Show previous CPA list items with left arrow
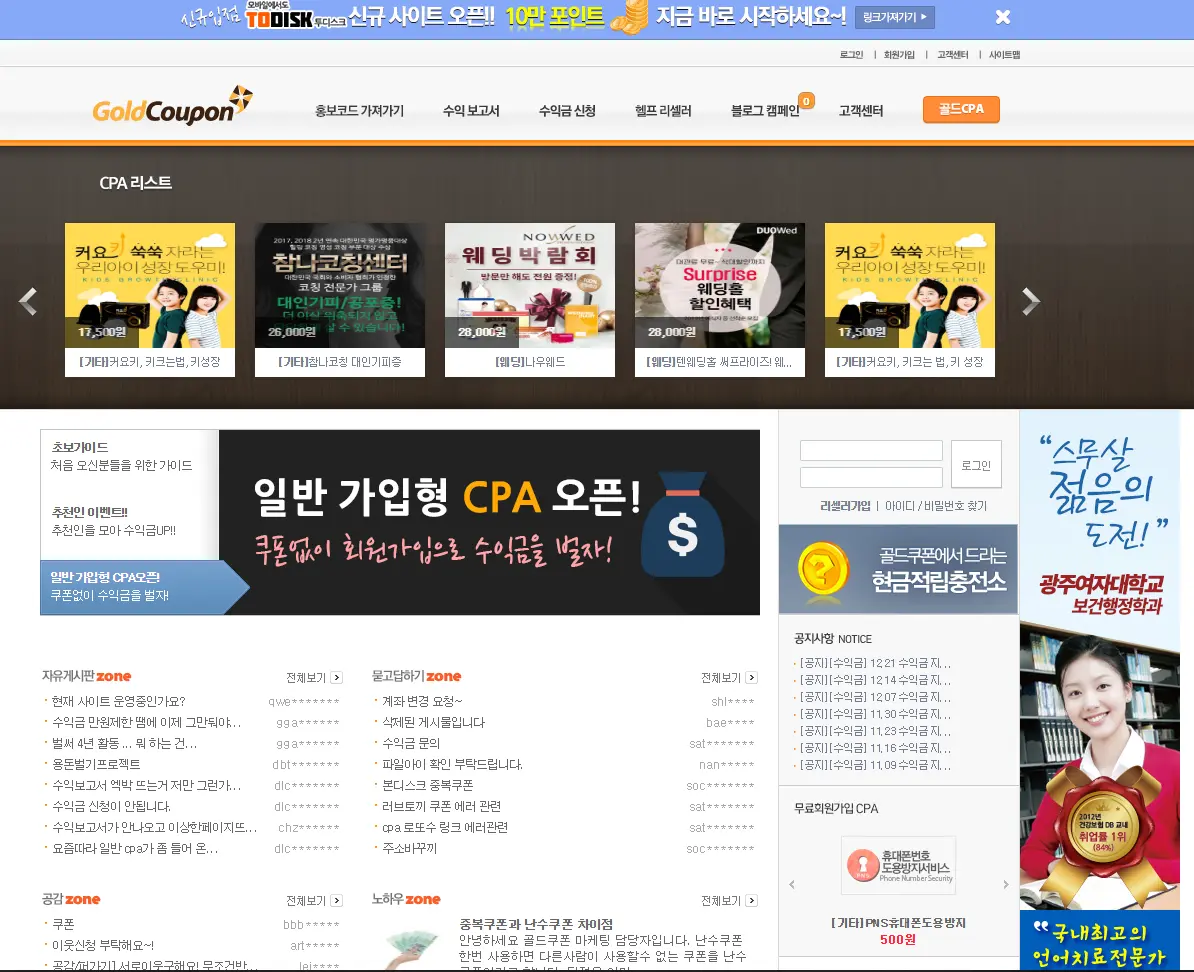Image resolution: width=1194 pixels, height=972 pixels. [28, 301]
